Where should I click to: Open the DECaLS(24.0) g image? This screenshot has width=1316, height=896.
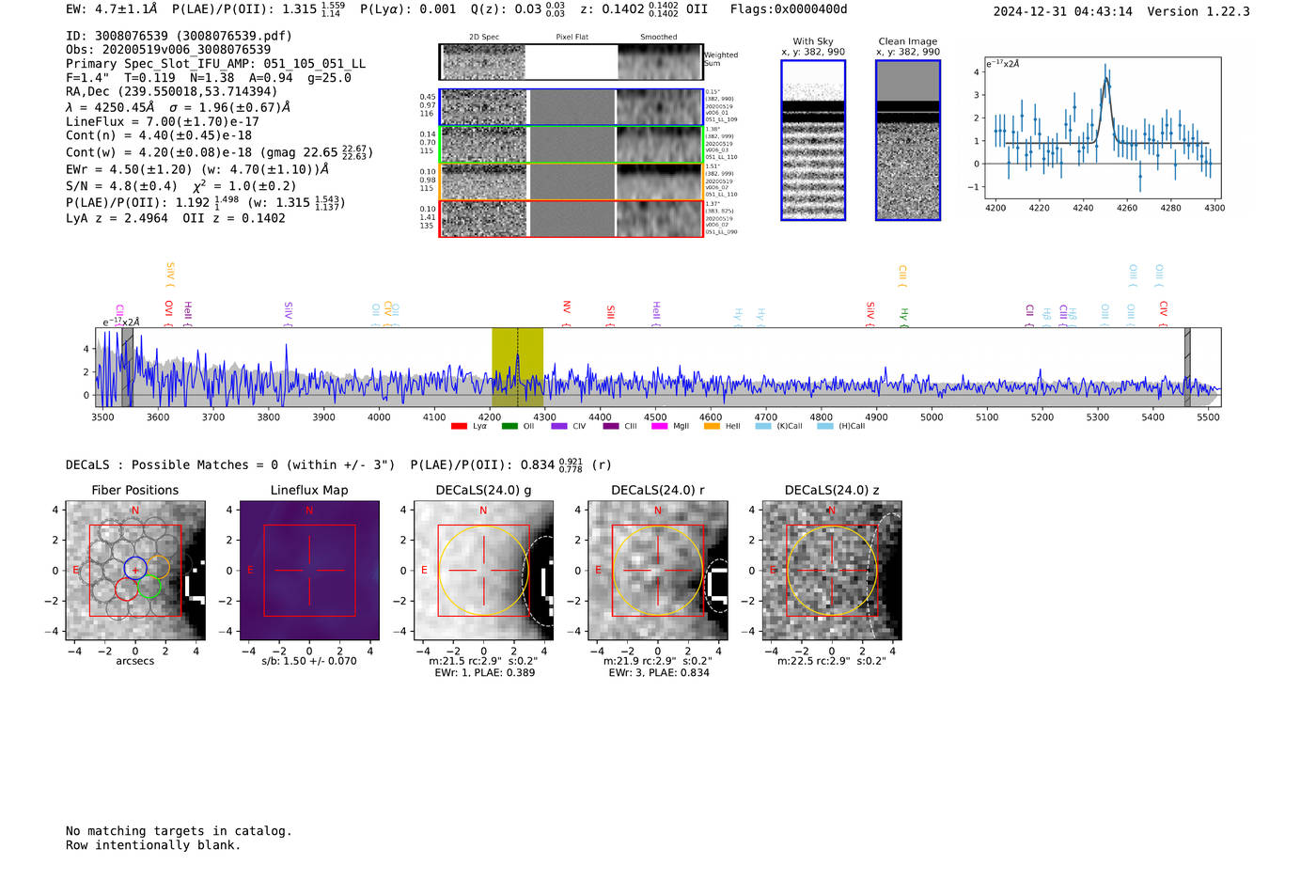pyautogui.click(x=484, y=571)
